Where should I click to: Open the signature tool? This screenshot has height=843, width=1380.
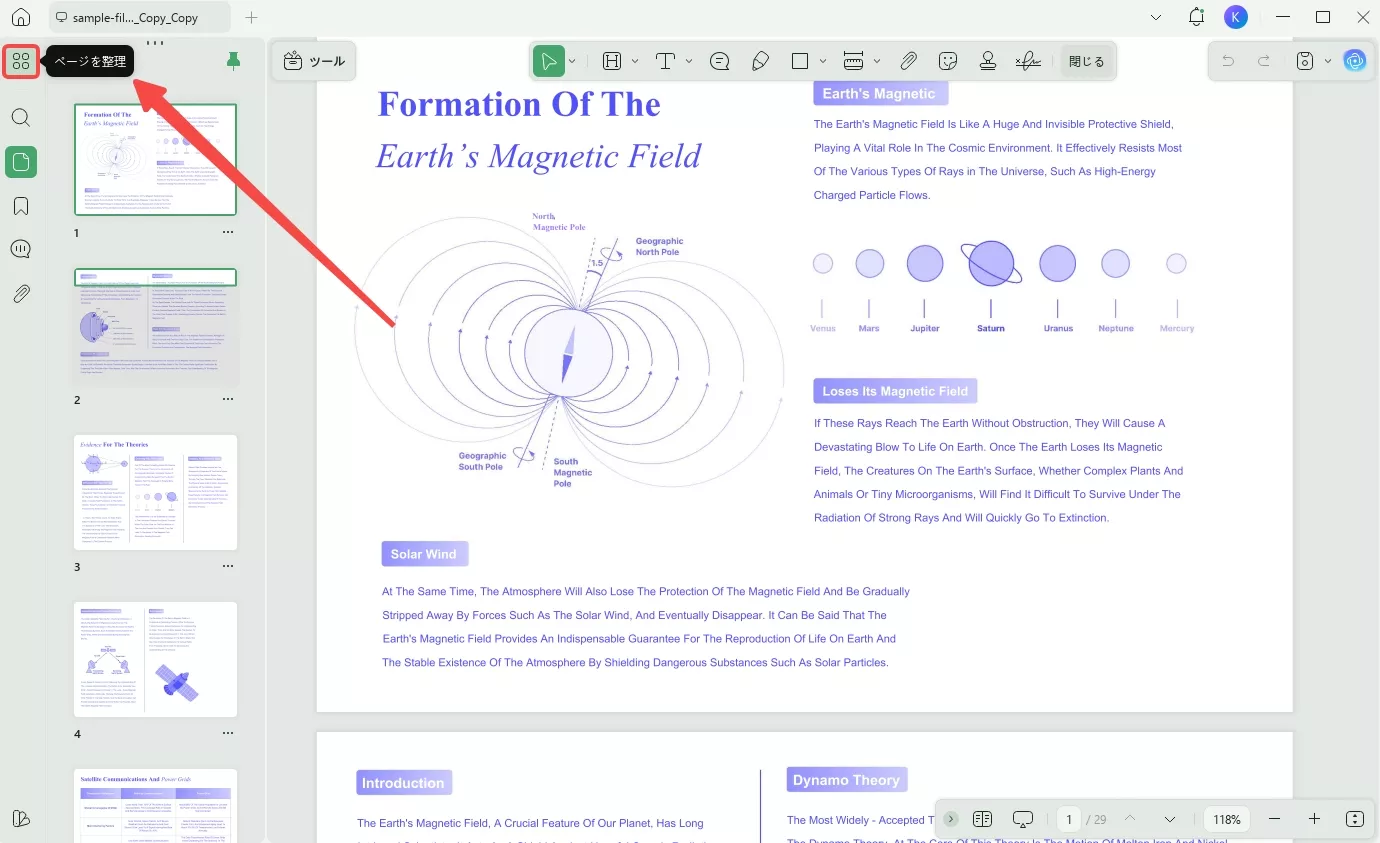[1028, 61]
